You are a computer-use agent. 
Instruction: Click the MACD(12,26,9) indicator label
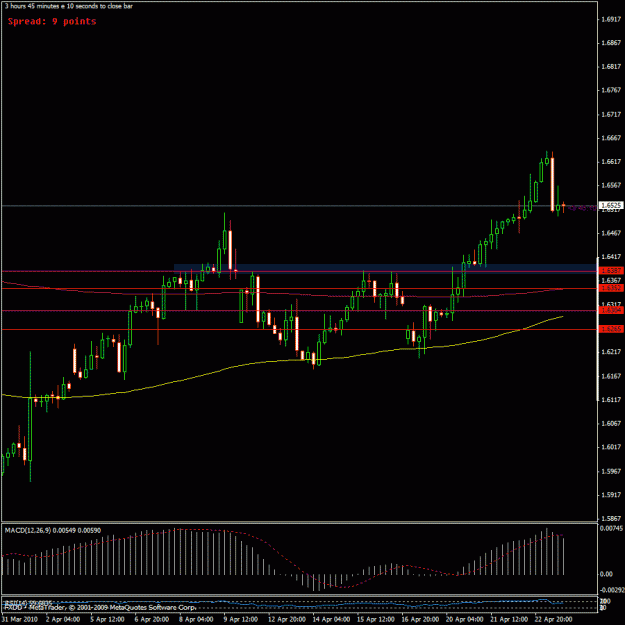click(x=53, y=531)
